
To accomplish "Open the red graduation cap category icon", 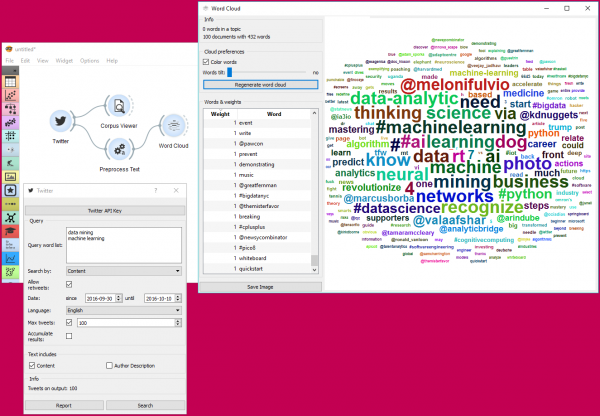I will pos(10,231).
